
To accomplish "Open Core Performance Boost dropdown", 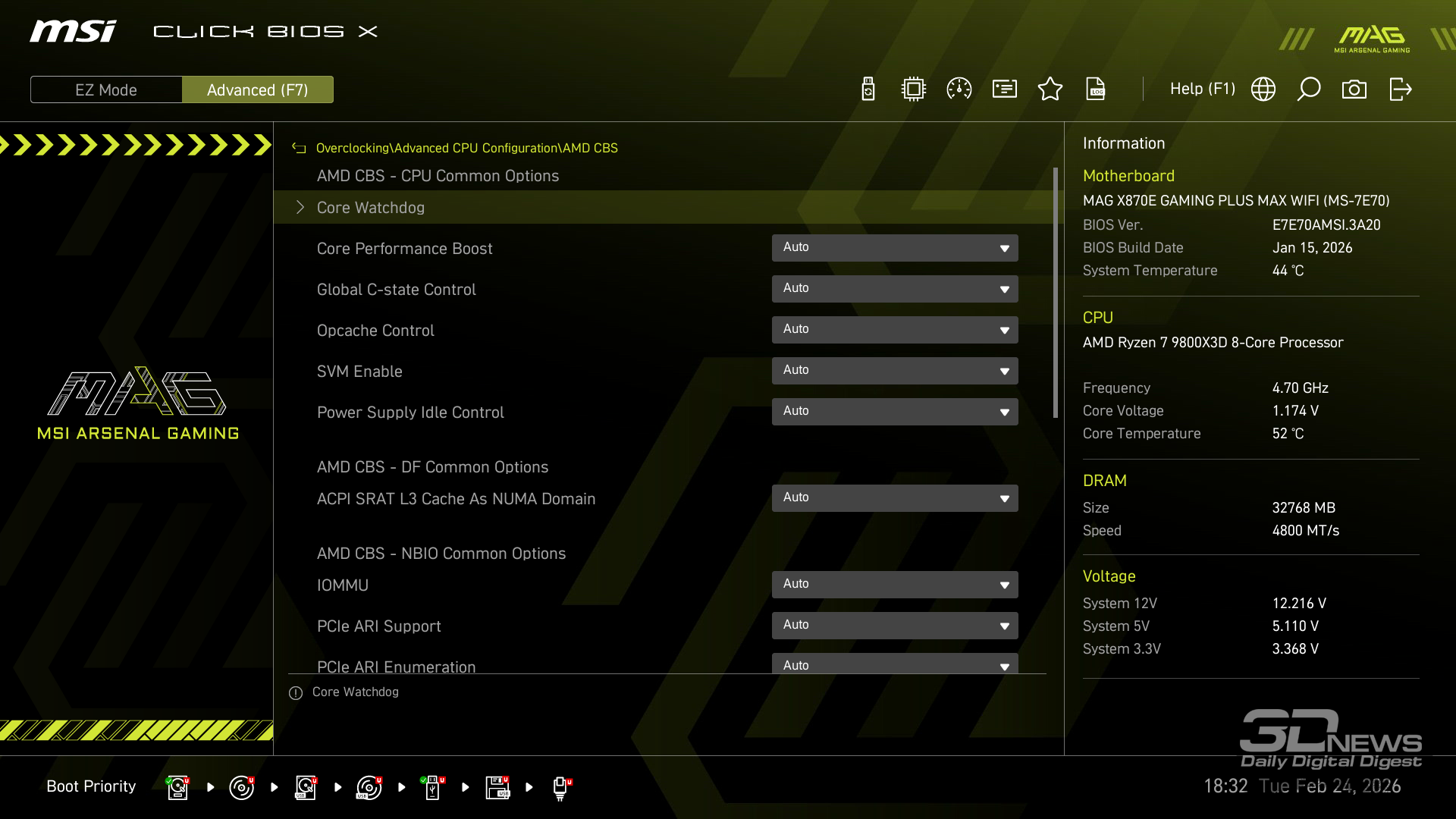I will tap(895, 248).
